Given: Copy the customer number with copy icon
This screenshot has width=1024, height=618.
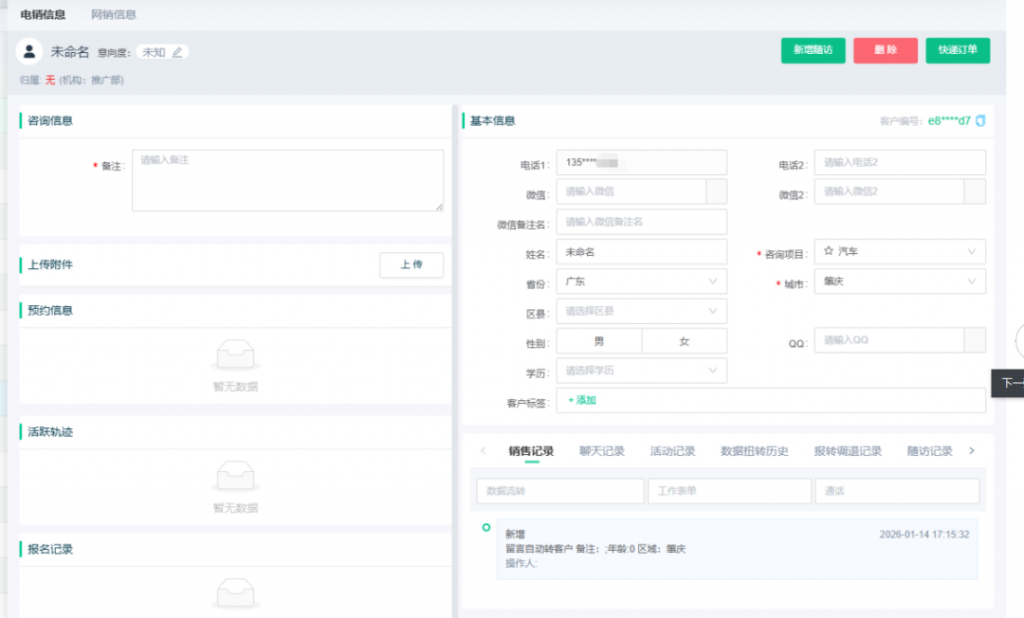Looking at the screenshot, I should click(980, 121).
